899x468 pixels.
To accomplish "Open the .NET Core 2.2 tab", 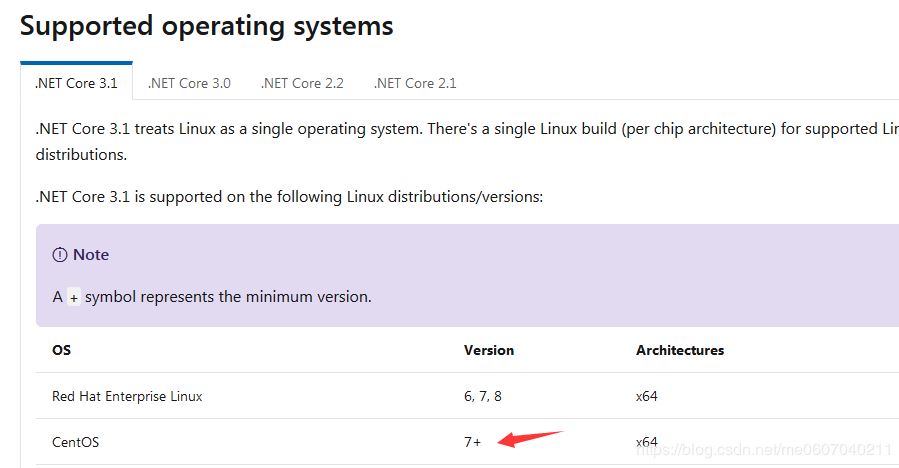I will pyautogui.click(x=302, y=83).
